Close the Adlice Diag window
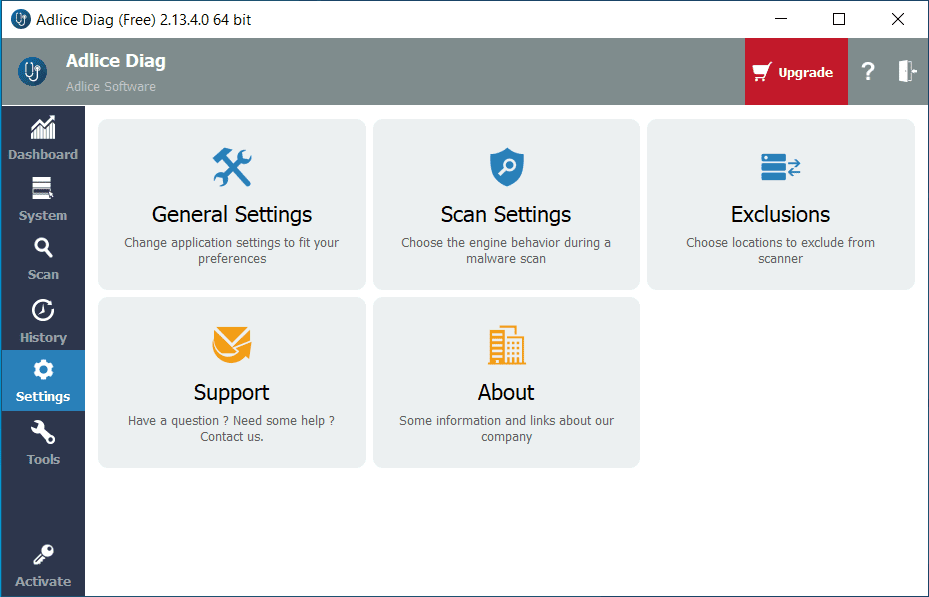929x597 pixels. click(898, 19)
